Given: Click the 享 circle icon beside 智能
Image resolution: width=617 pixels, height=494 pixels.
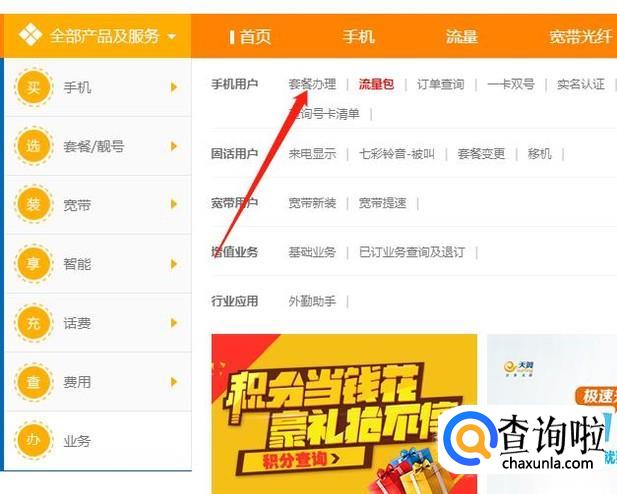Looking at the screenshot, I should (33, 263).
